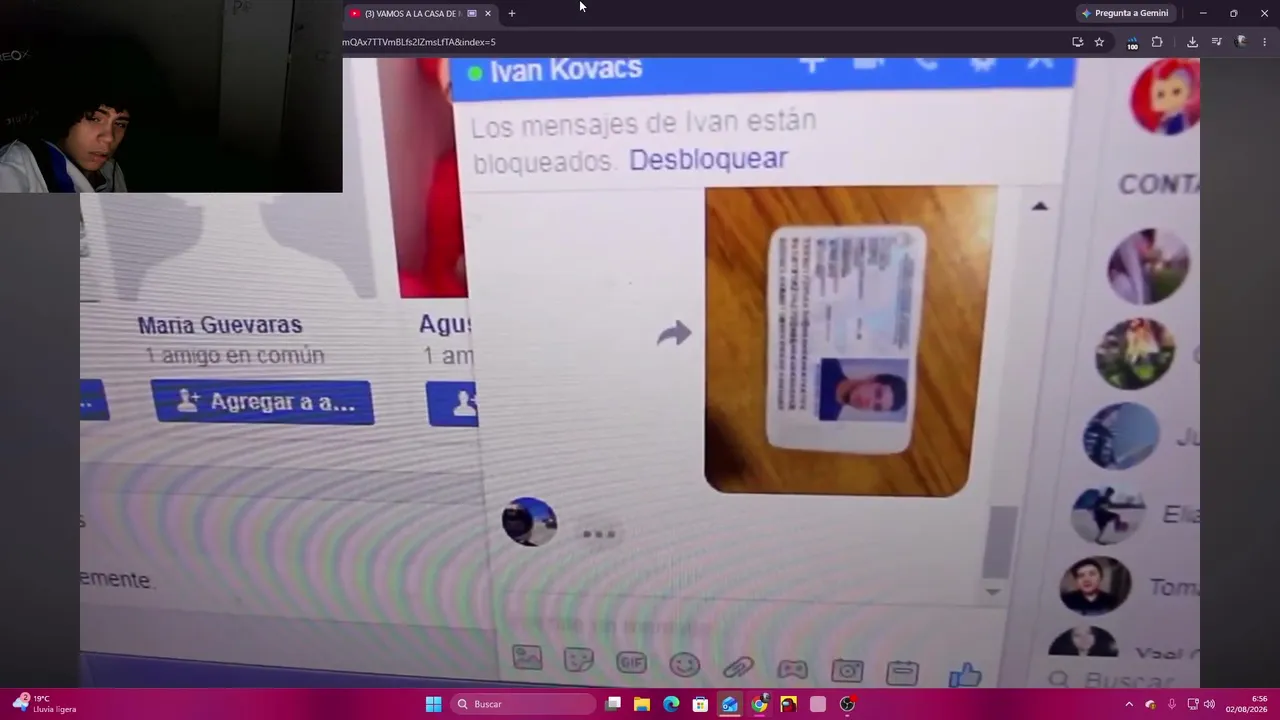Click the Pregunta a Gemini button

click(1125, 13)
